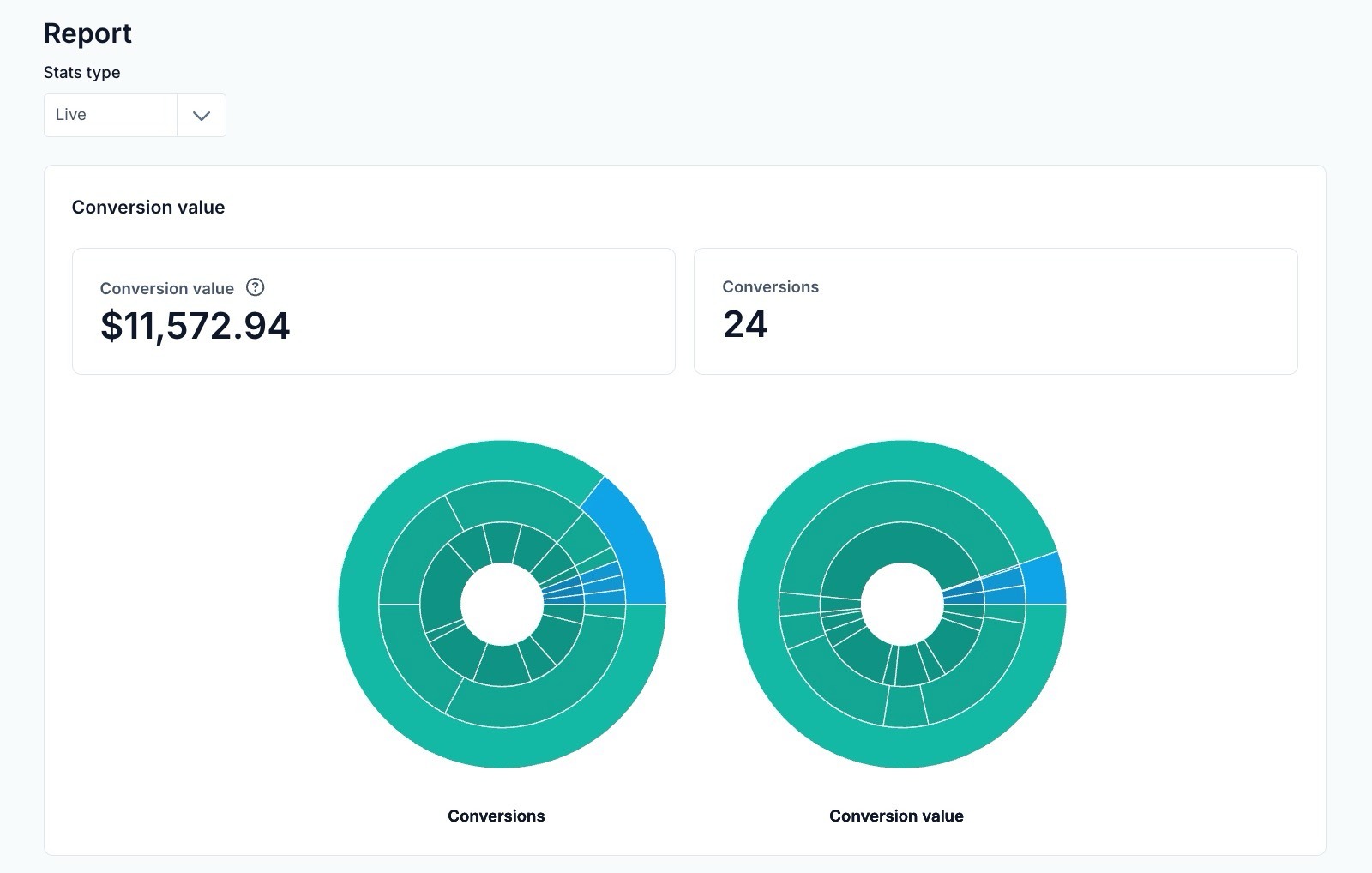
Task: Click the white center hole of Conversions chart
Action: (x=502, y=605)
